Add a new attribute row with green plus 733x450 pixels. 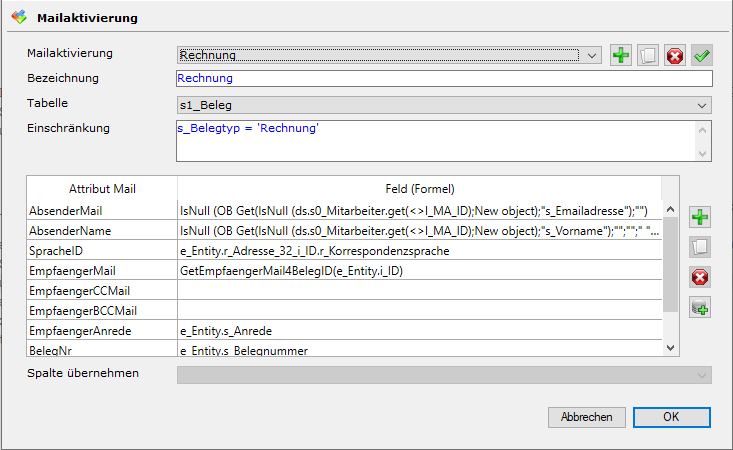tap(700, 217)
